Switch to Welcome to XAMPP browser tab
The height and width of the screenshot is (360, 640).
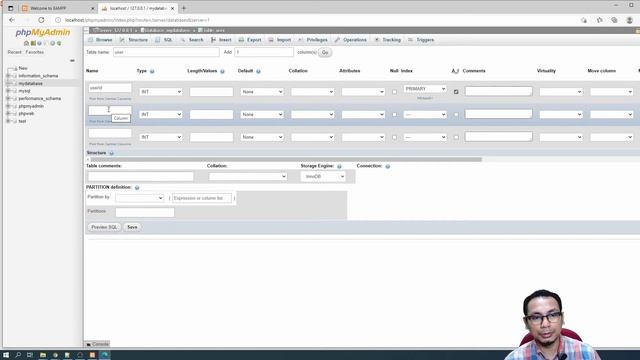[57, 8]
